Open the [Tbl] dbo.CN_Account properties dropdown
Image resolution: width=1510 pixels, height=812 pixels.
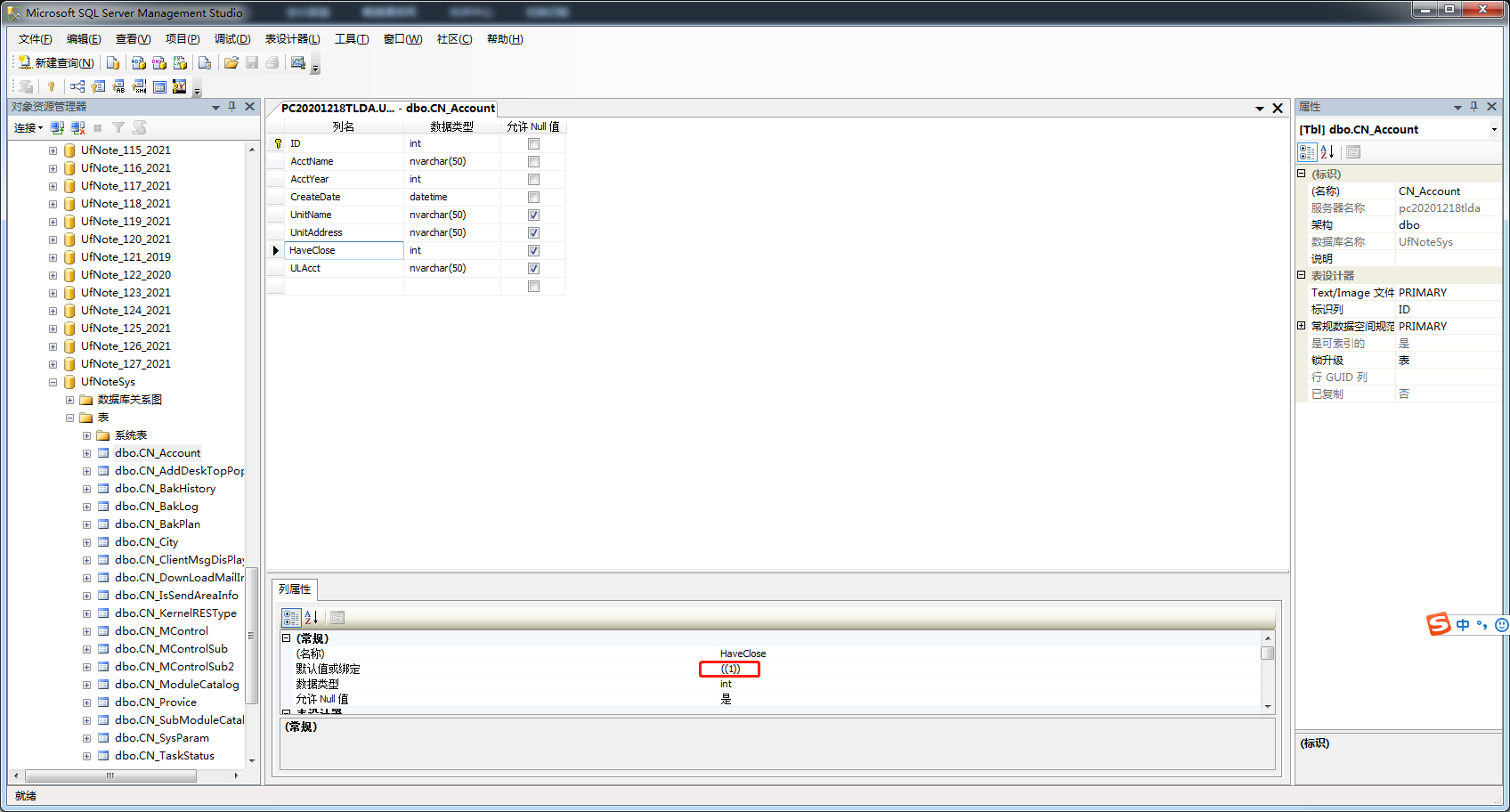point(1494,130)
